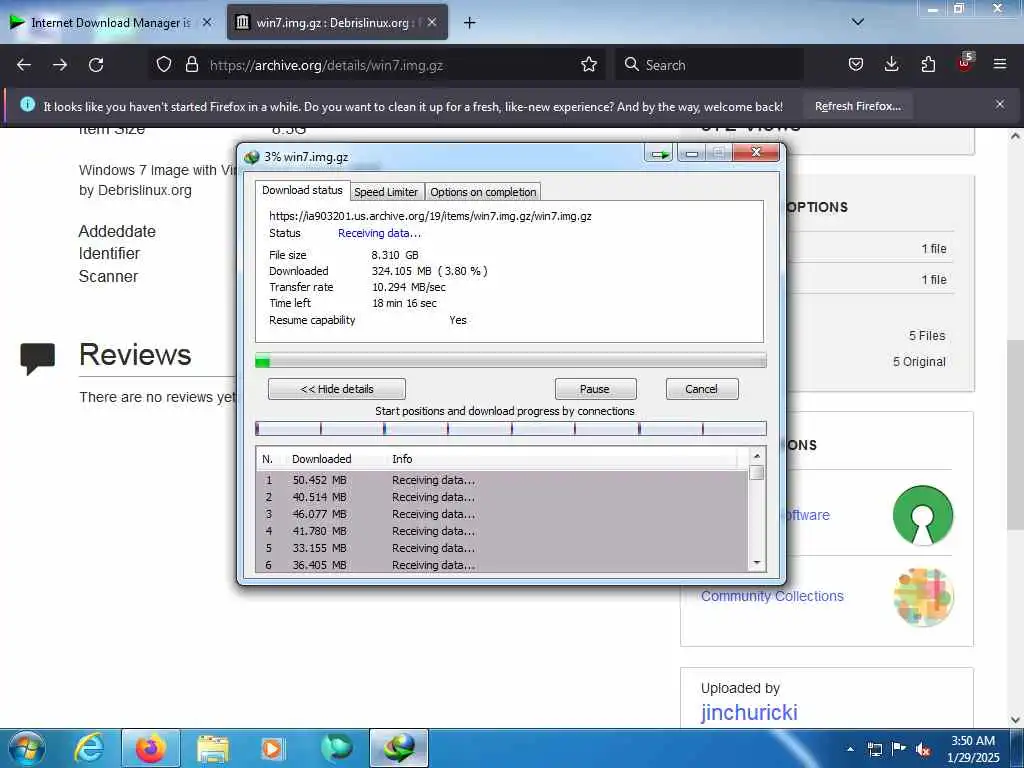Screen dimensions: 1024x768
Task: Open the teal globe app taskbar icon
Action: click(x=336, y=748)
